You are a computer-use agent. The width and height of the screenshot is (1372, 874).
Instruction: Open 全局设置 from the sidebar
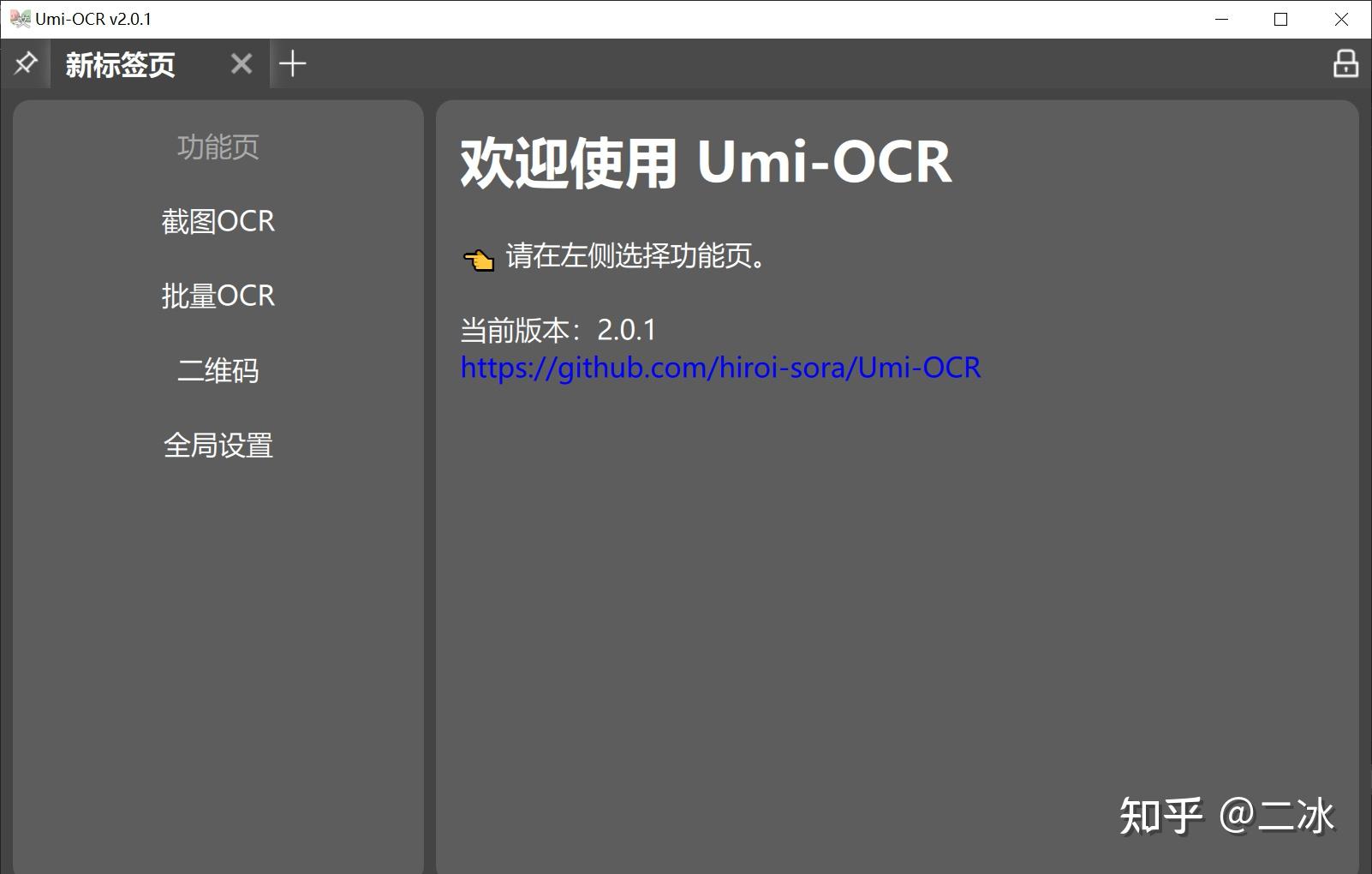(x=218, y=446)
